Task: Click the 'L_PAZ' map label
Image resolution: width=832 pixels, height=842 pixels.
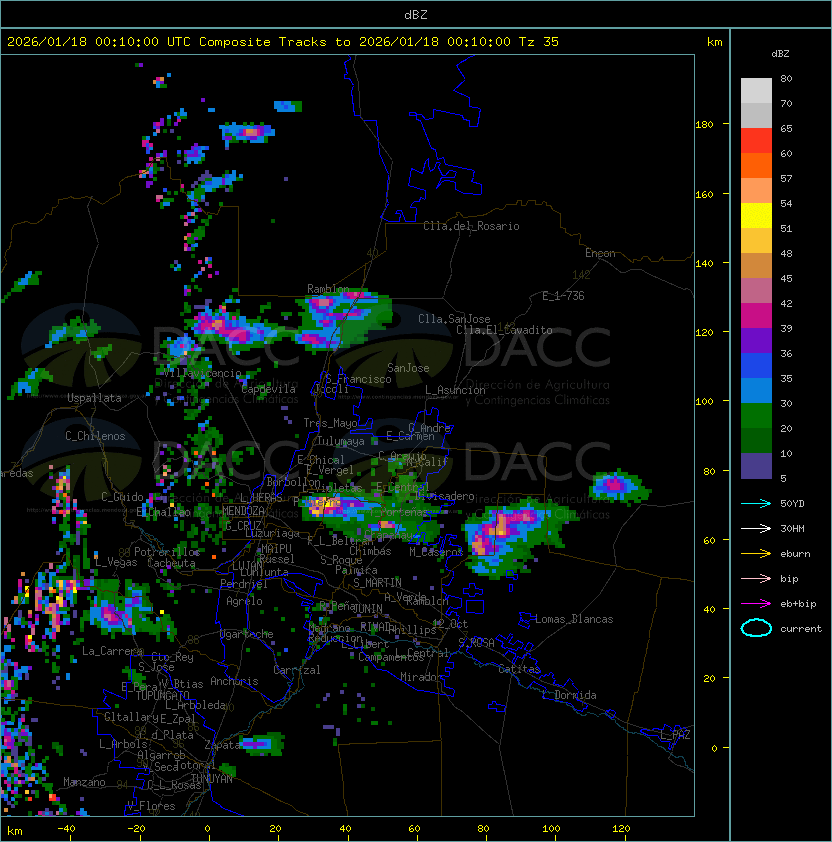Action: coord(675,735)
